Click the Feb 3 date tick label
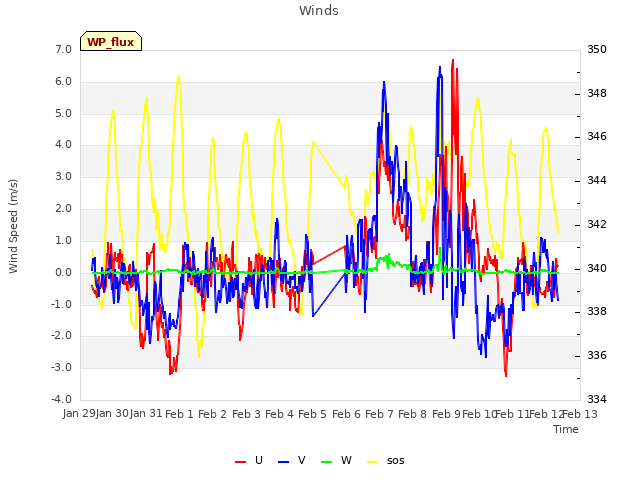 (246, 414)
